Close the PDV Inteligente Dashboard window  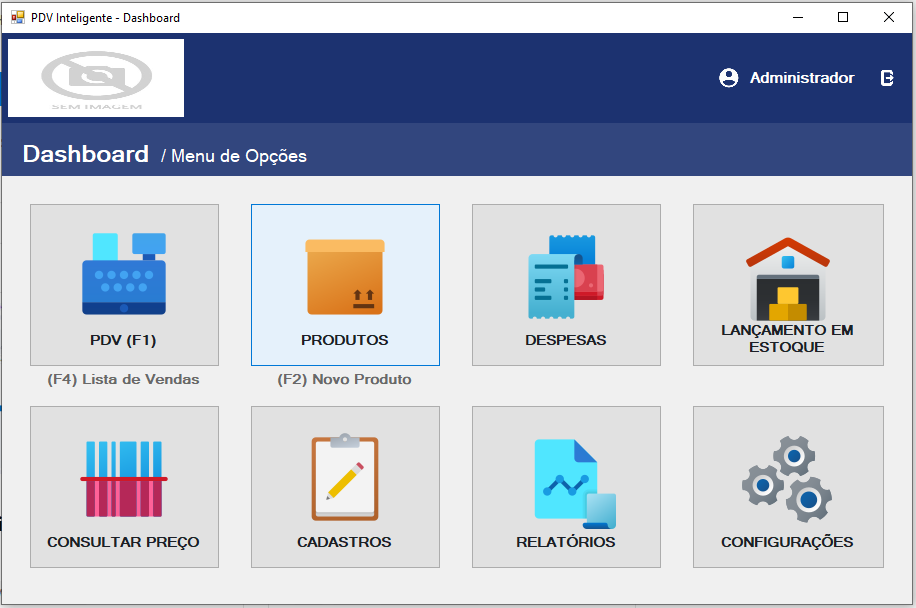888,17
